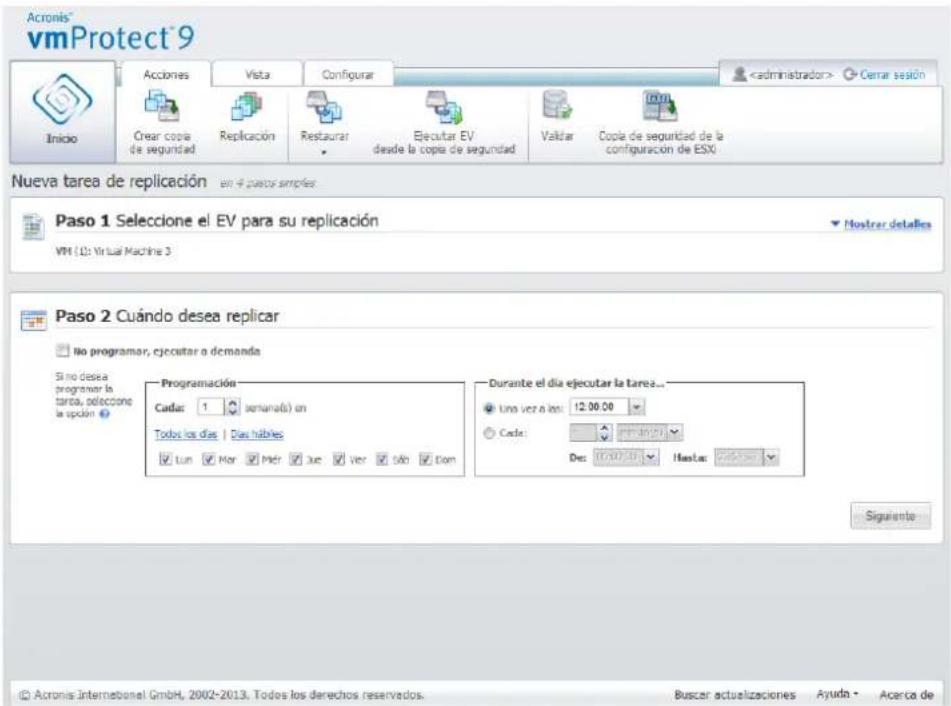Switch to the Vista tab
The width and height of the screenshot is (951, 706).
coord(257,75)
